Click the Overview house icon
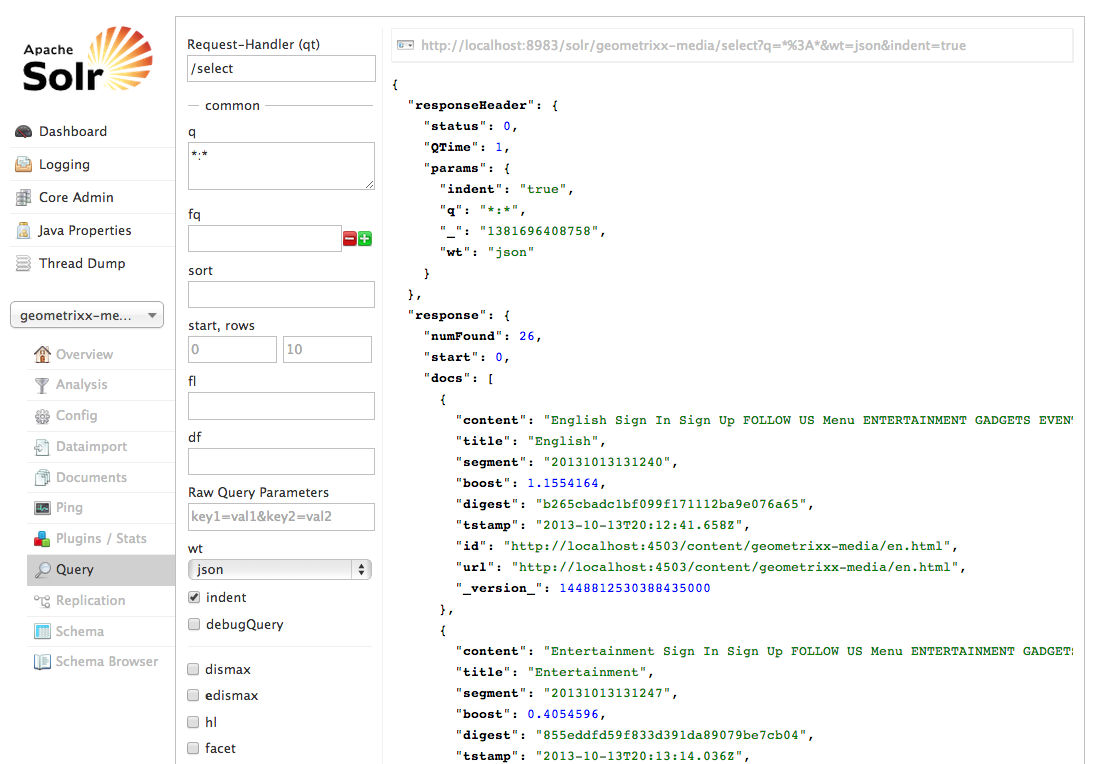 tap(42, 355)
